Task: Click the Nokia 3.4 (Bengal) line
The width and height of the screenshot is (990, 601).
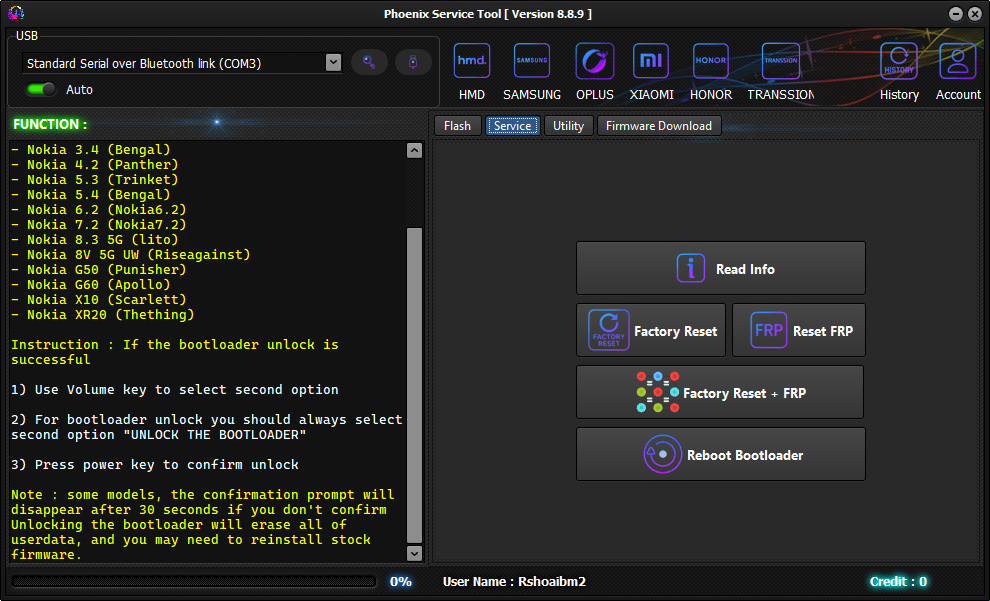Action: tap(91, 150)
